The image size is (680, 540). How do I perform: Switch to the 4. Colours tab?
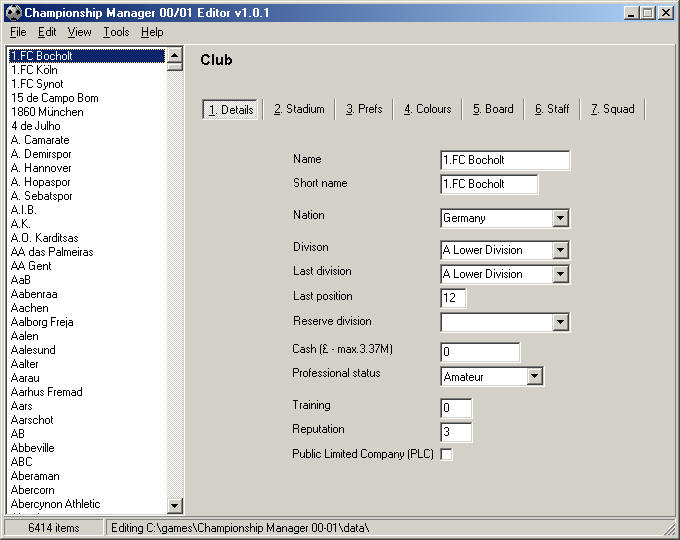click(427, 109)
